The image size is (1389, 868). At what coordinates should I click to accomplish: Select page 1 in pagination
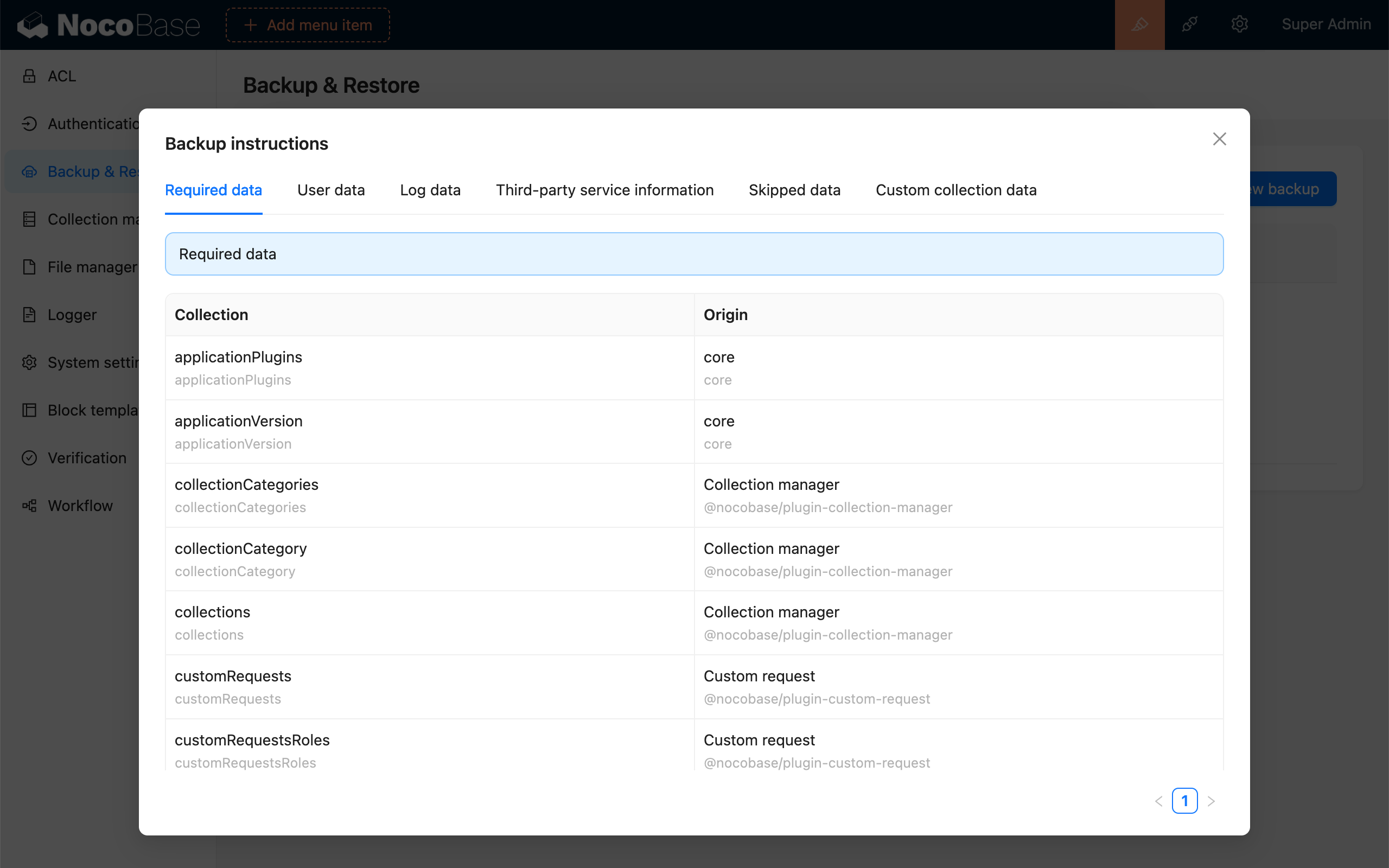(1184, 801)
